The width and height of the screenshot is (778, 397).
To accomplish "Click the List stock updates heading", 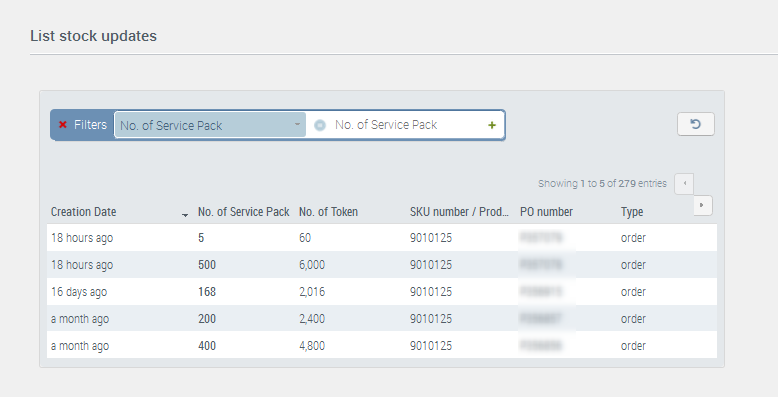I will coord(93,36).
